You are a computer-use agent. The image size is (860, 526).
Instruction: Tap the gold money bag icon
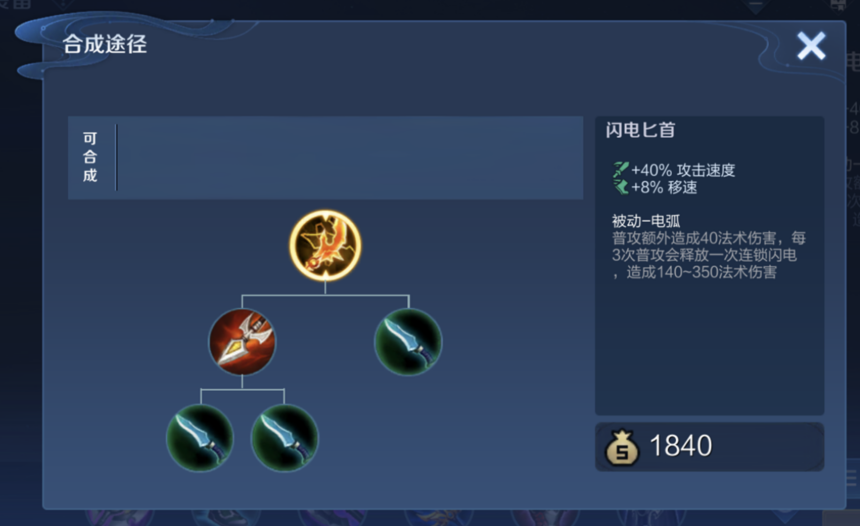pos(621,446)
